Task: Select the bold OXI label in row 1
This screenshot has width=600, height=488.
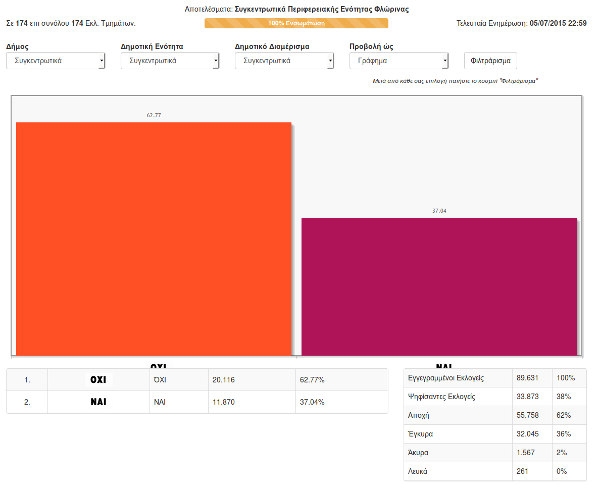Action: pyautogui.click(x=98, y=380)
